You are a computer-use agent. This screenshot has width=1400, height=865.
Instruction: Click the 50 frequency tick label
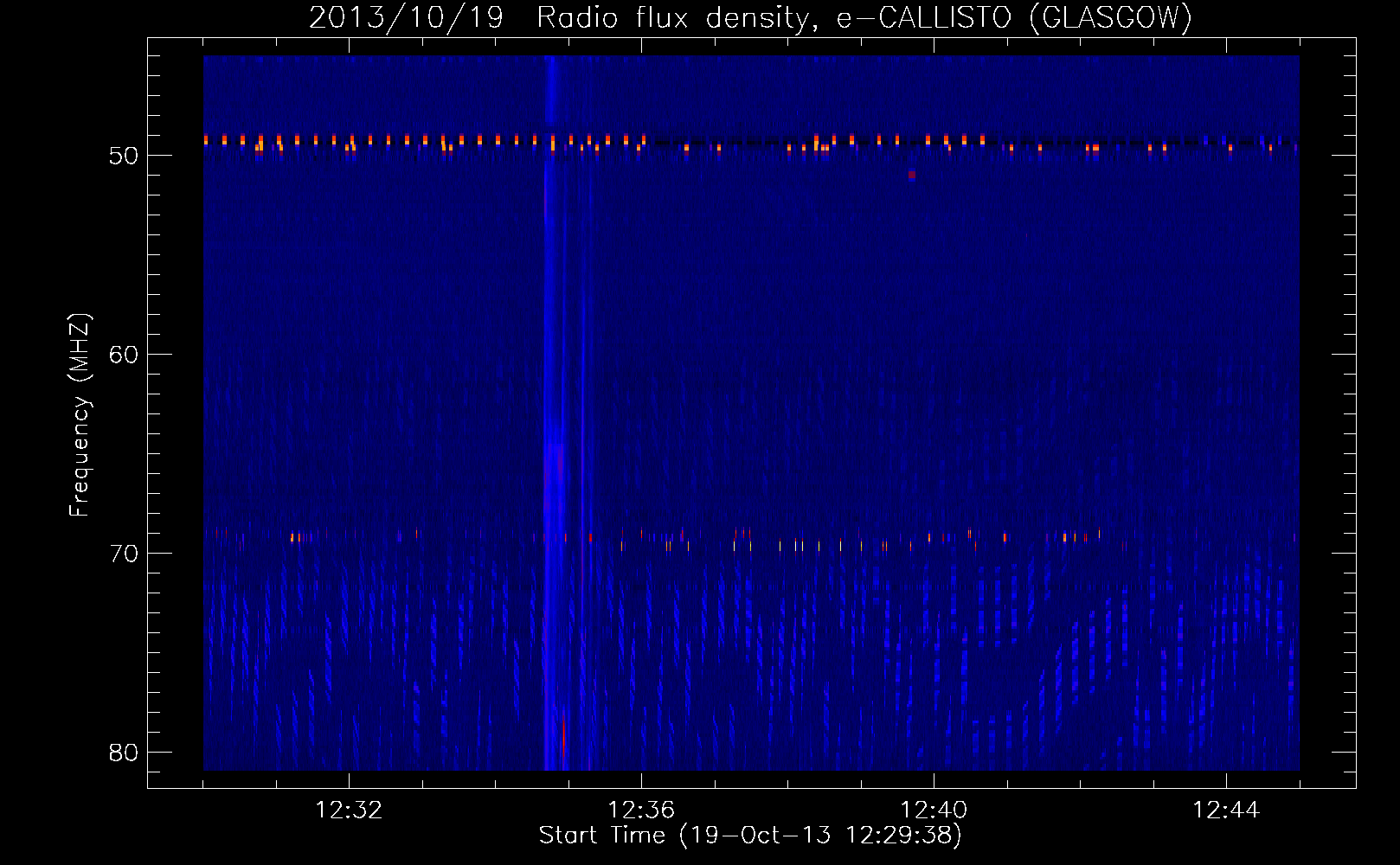pos(124,156)
